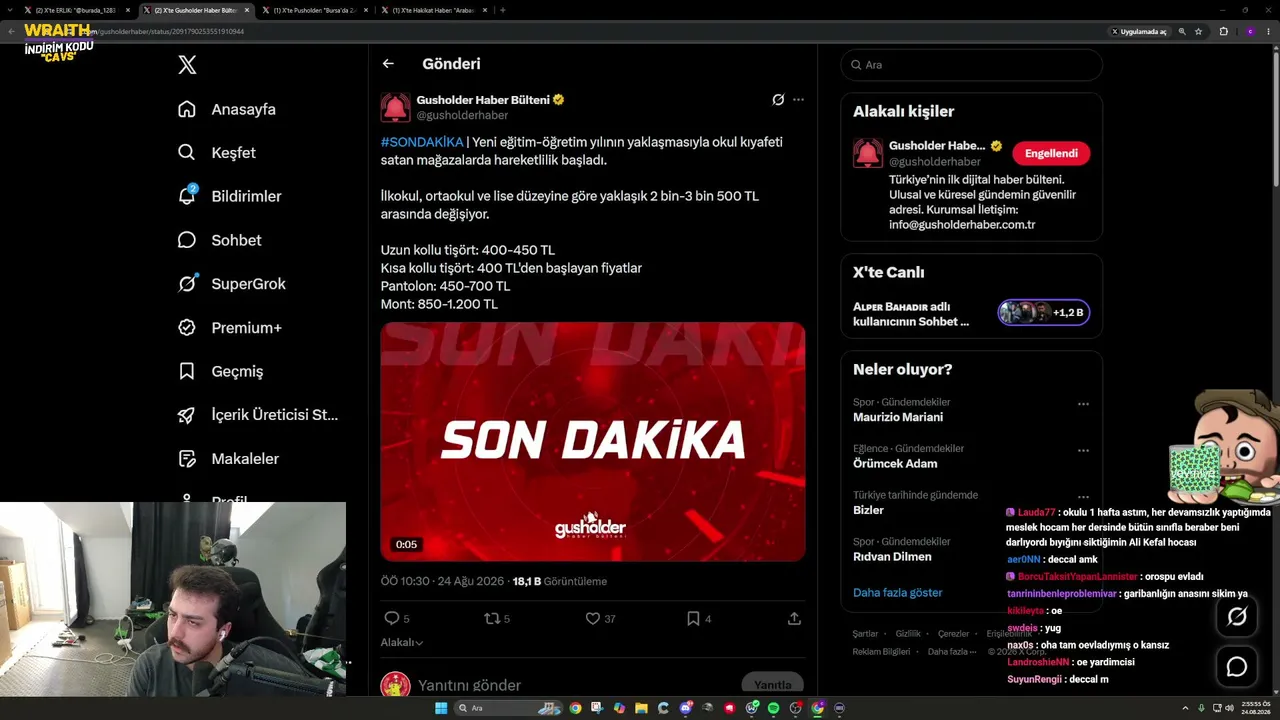Open browser extensions puzzle icon

[x=1223, y=31]
